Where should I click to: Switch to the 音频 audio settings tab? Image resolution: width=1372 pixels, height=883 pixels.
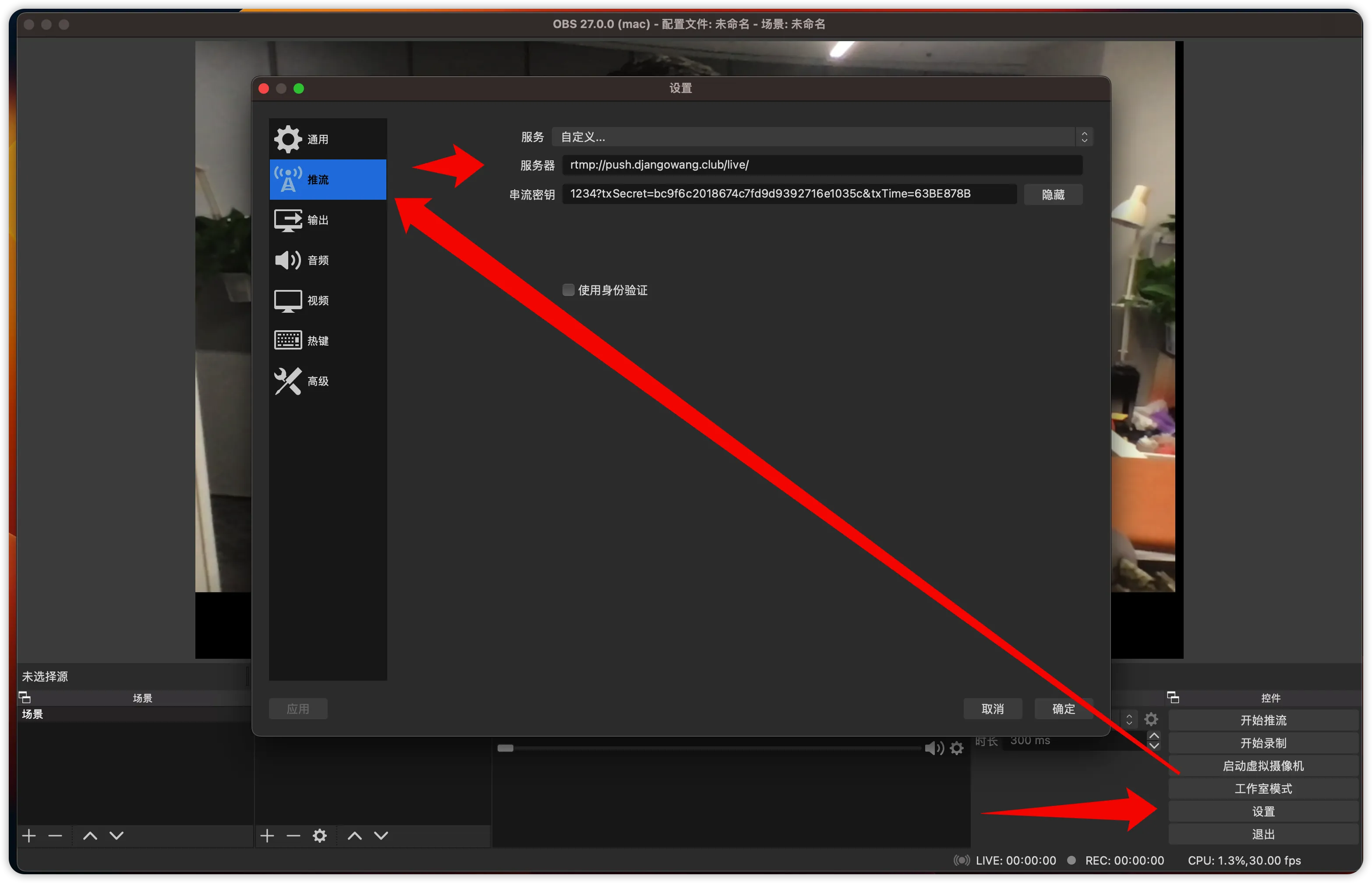[327, 260]
